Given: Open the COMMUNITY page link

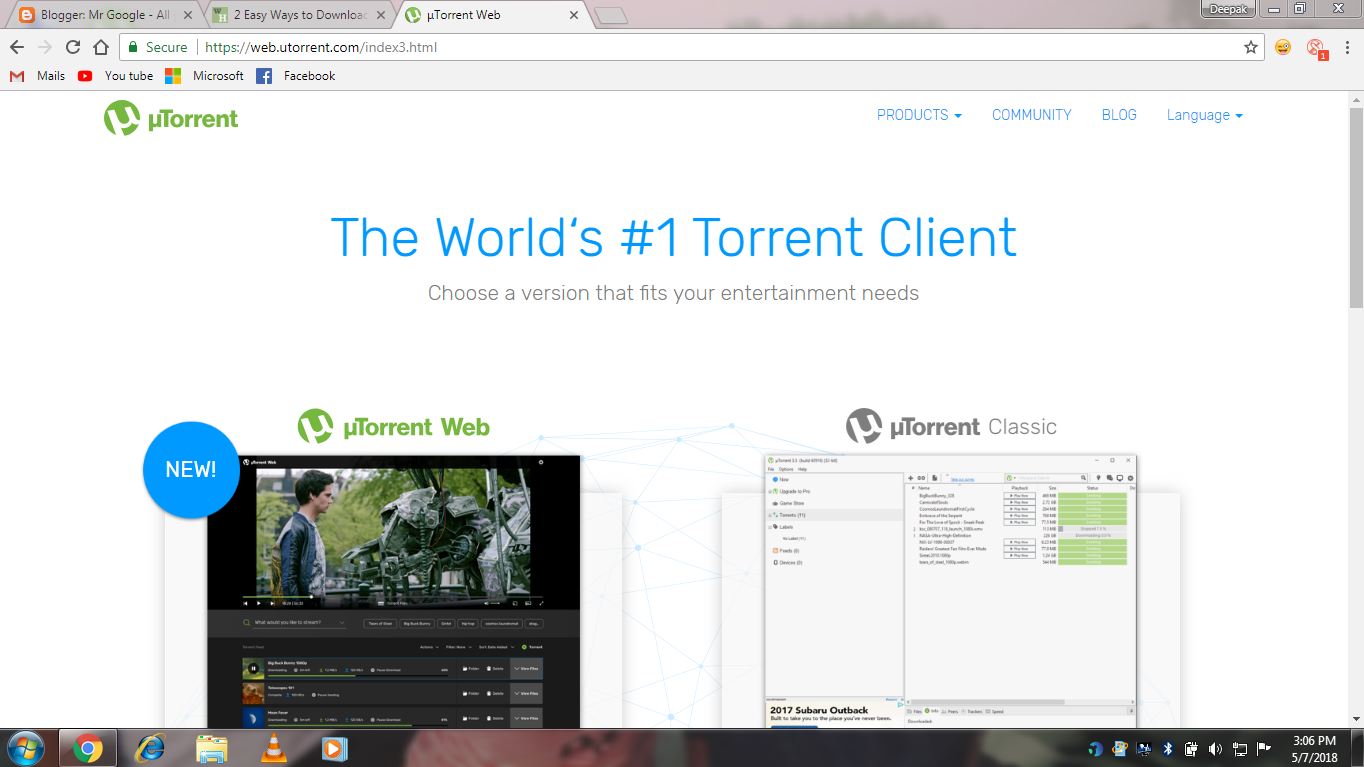Looking at the screenshot, I should pos(1031,115).
